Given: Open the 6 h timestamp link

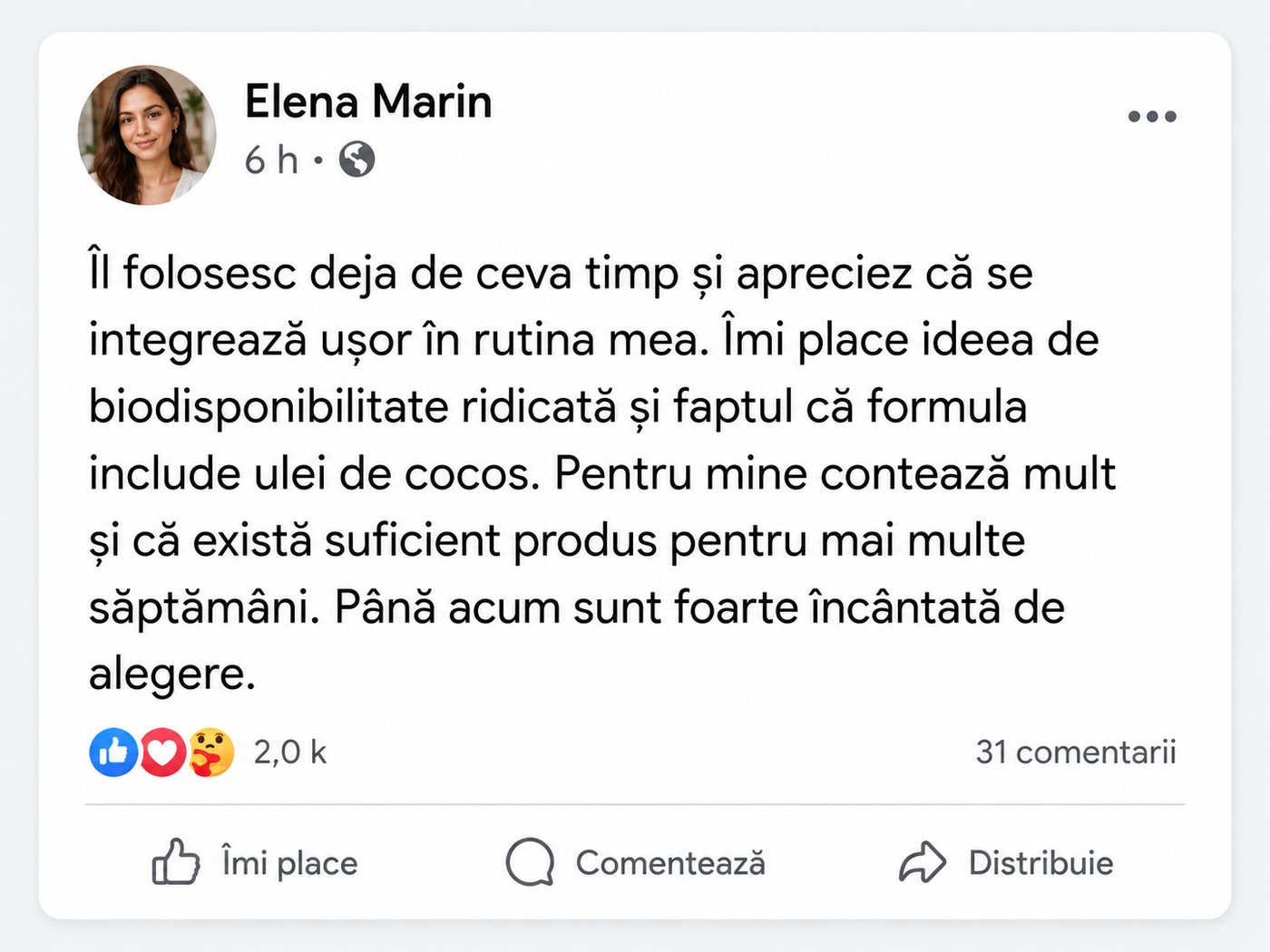Looking at the screenshot, I should click(271, 160).
